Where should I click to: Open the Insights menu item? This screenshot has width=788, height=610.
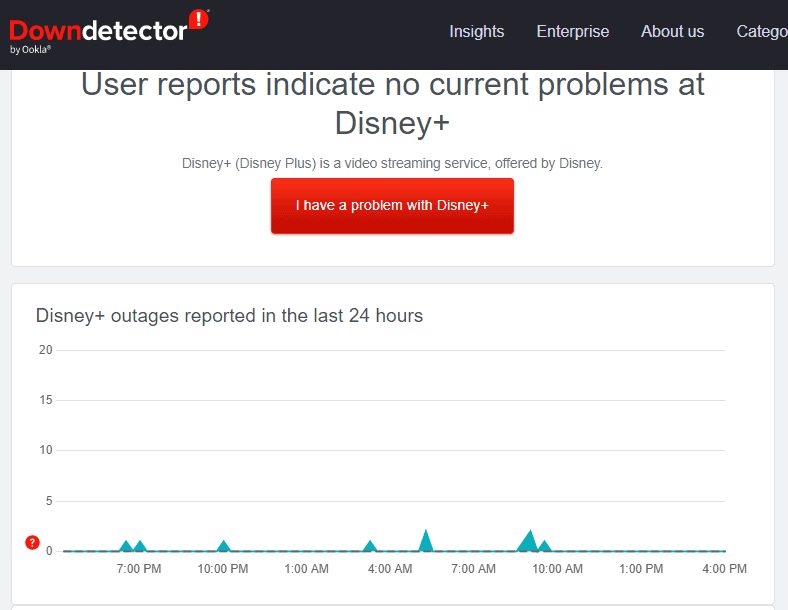(x=476, y=32)
